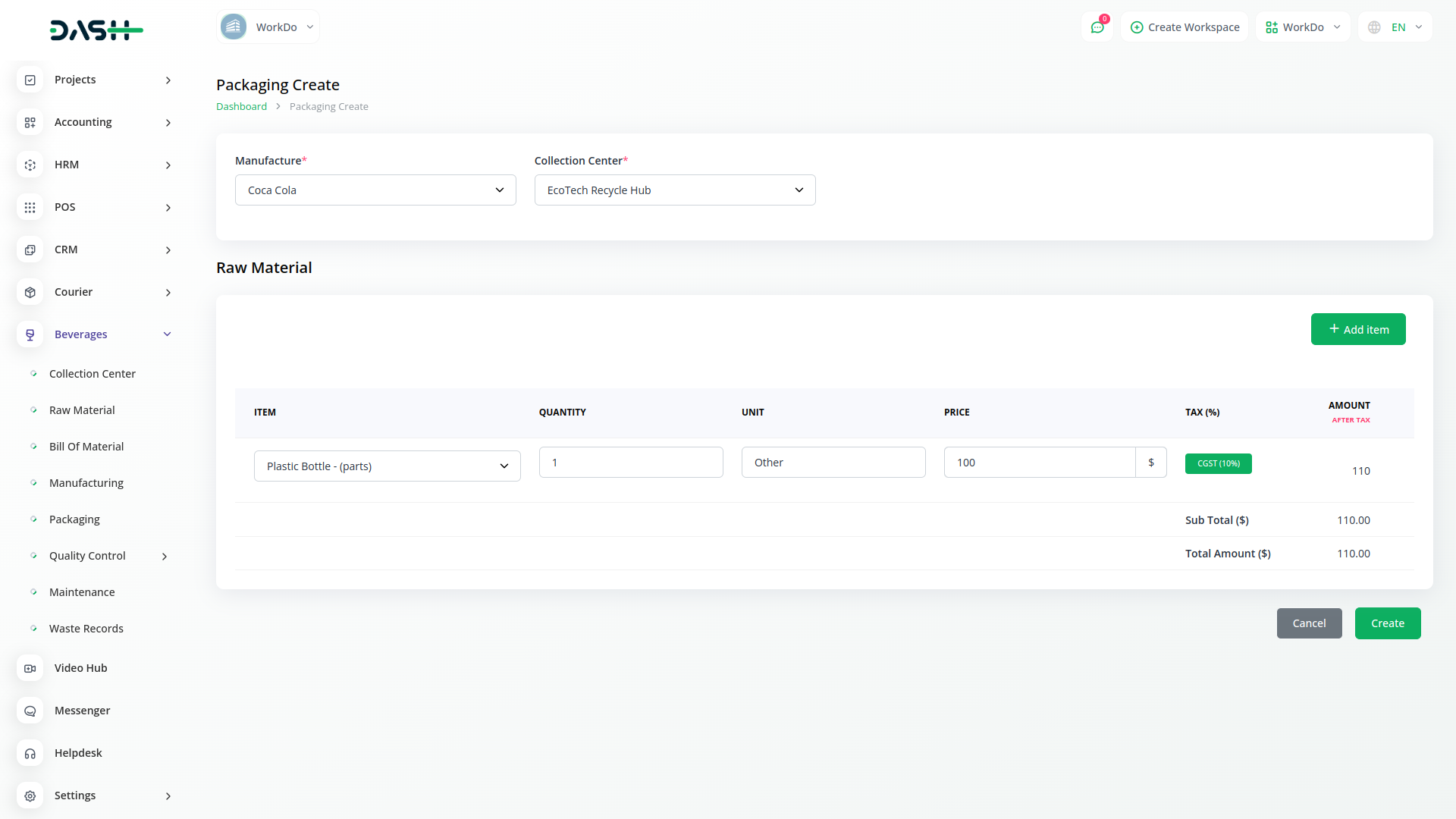
Task: Open the Manufacture dropdown showing Coca Cola
Action: tap(375, 190)
